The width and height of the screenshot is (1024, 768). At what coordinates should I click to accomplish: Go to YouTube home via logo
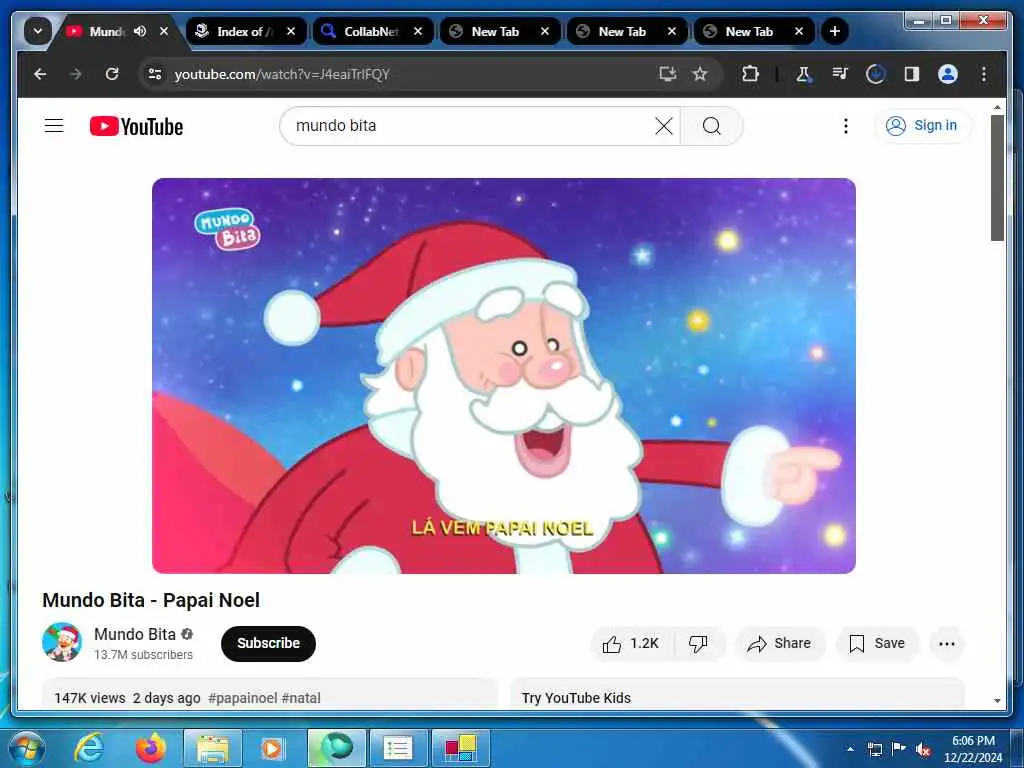(x=136, y=126)
